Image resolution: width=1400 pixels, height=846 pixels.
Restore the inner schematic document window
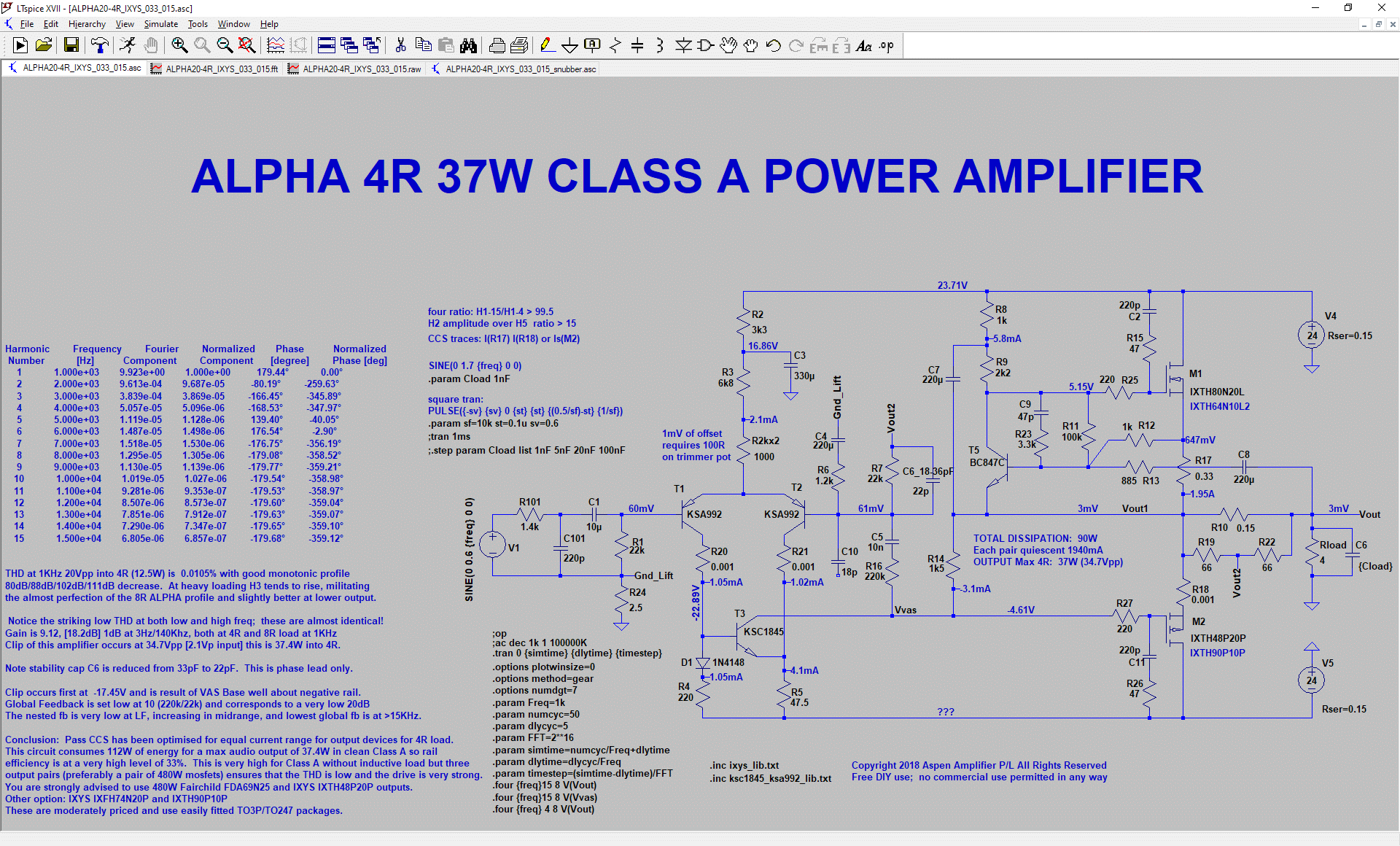[1378, 24]
